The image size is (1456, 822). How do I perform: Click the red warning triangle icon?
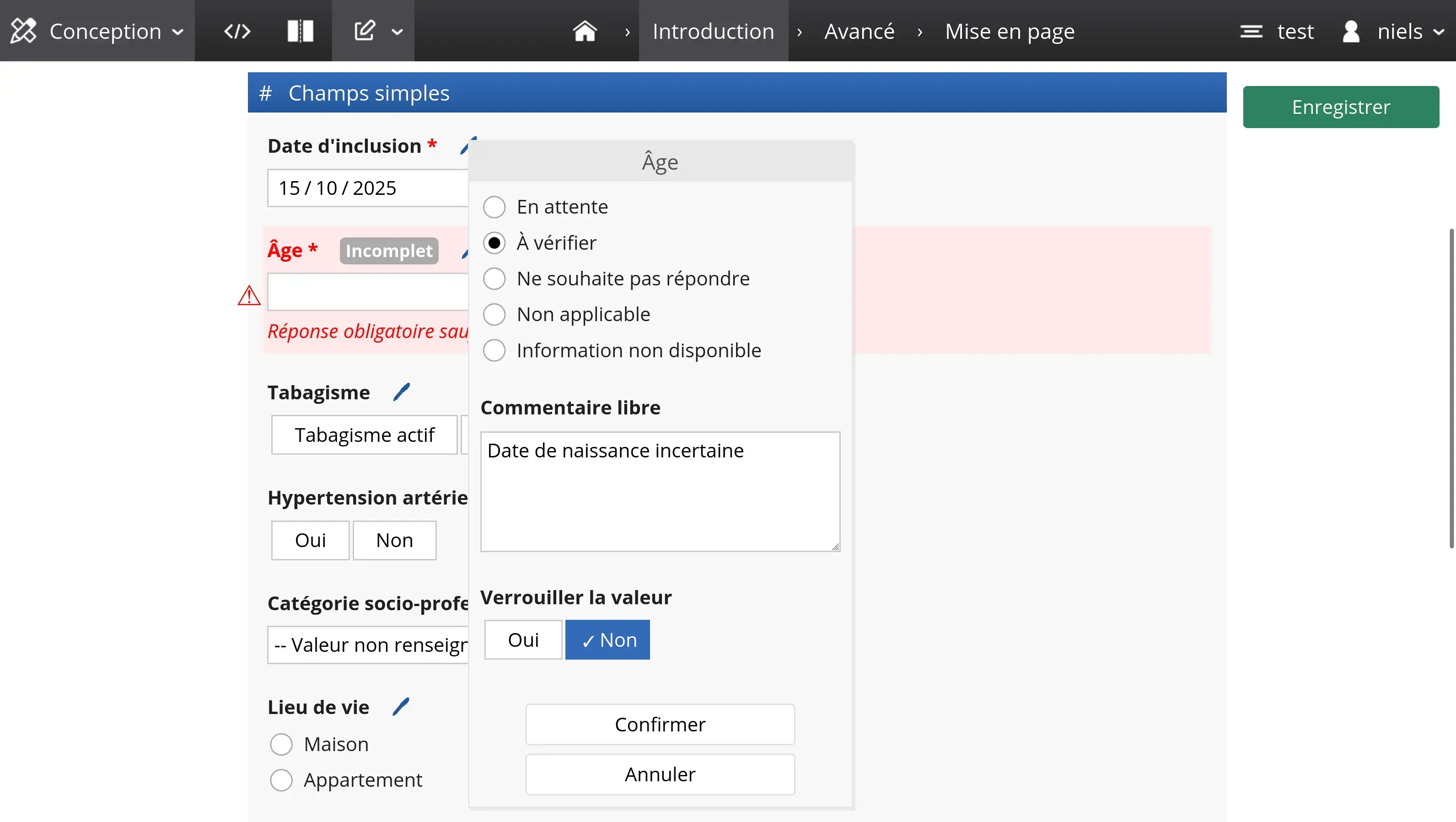tap(249, 295)
